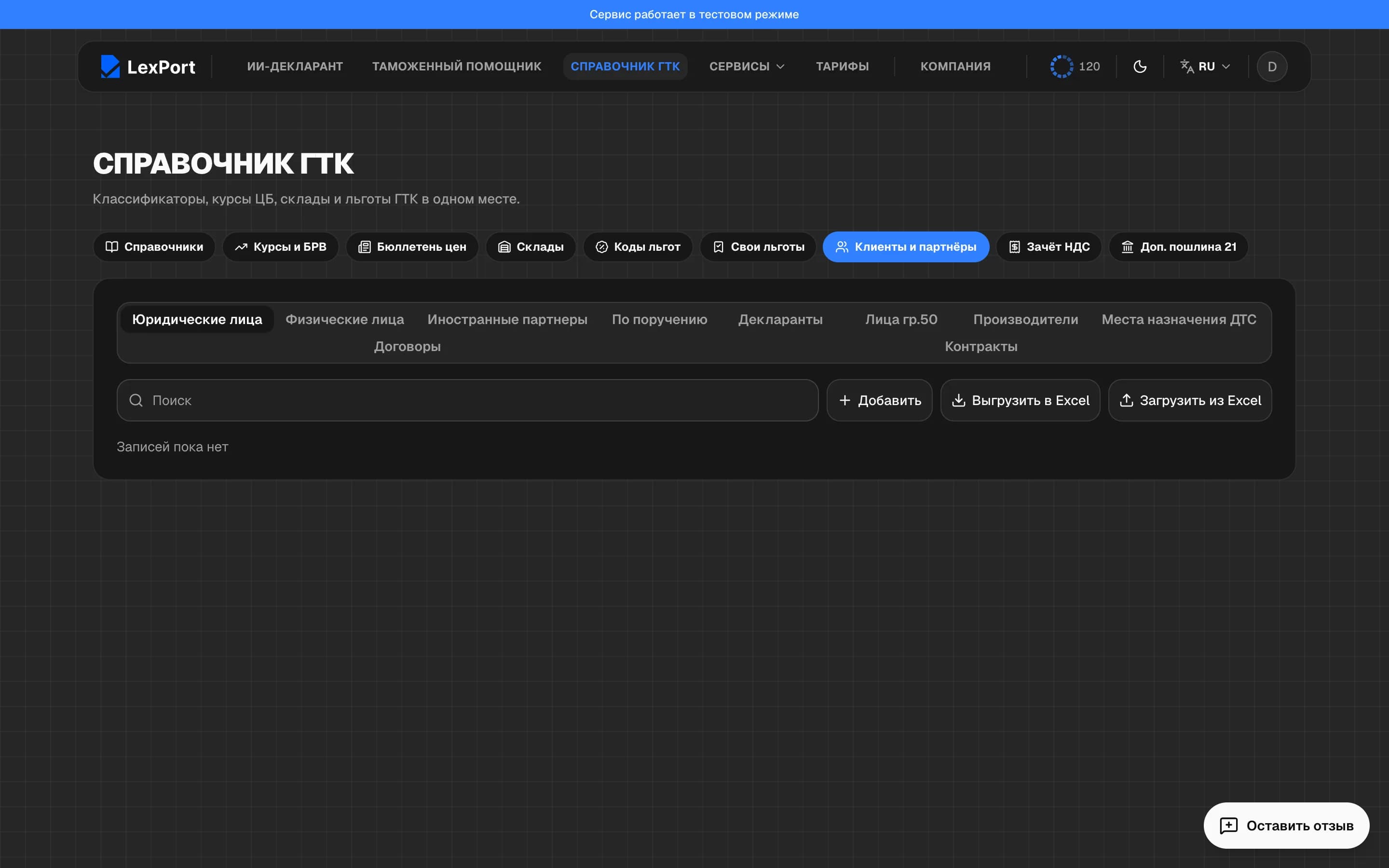Switch to Зачёт НДС tab
Viewport: 1389px width, 868px height.
(x=1049, y=247)
